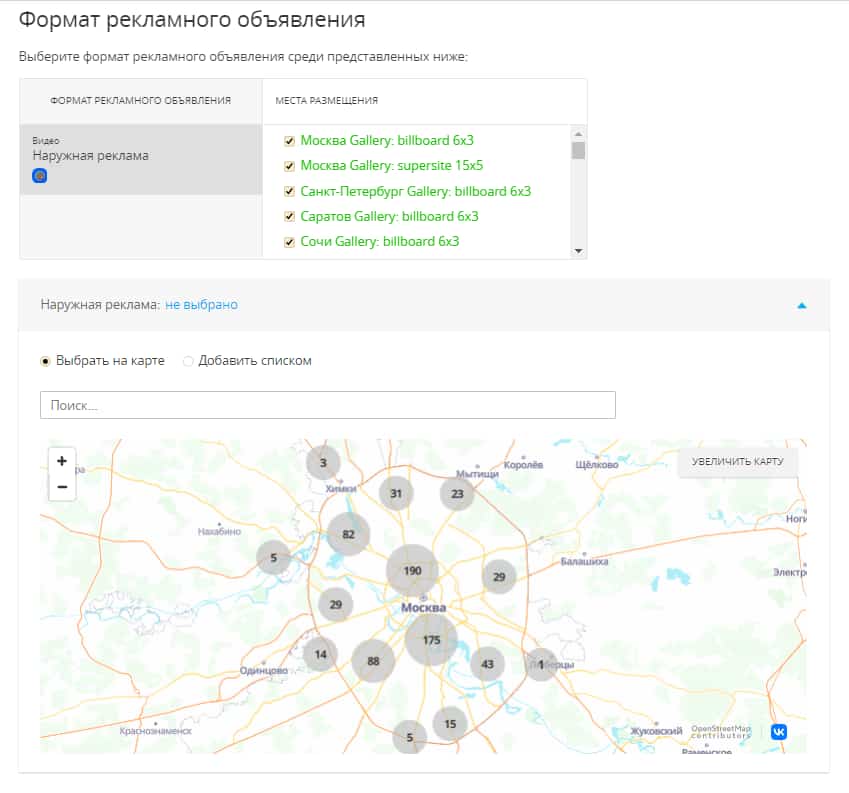
Task: Uncheck Москва Gallery: supersite 15x5
Action: click(289, 166)
